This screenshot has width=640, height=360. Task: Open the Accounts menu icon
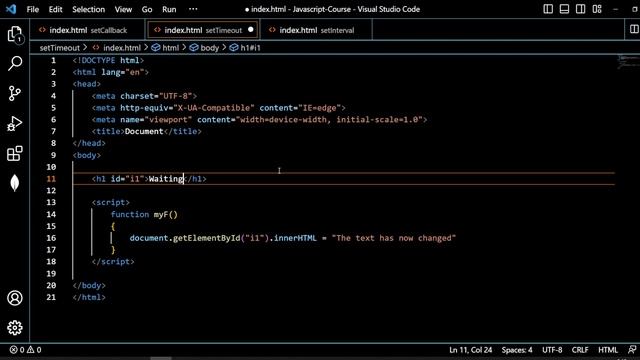[x=15, y=298]
